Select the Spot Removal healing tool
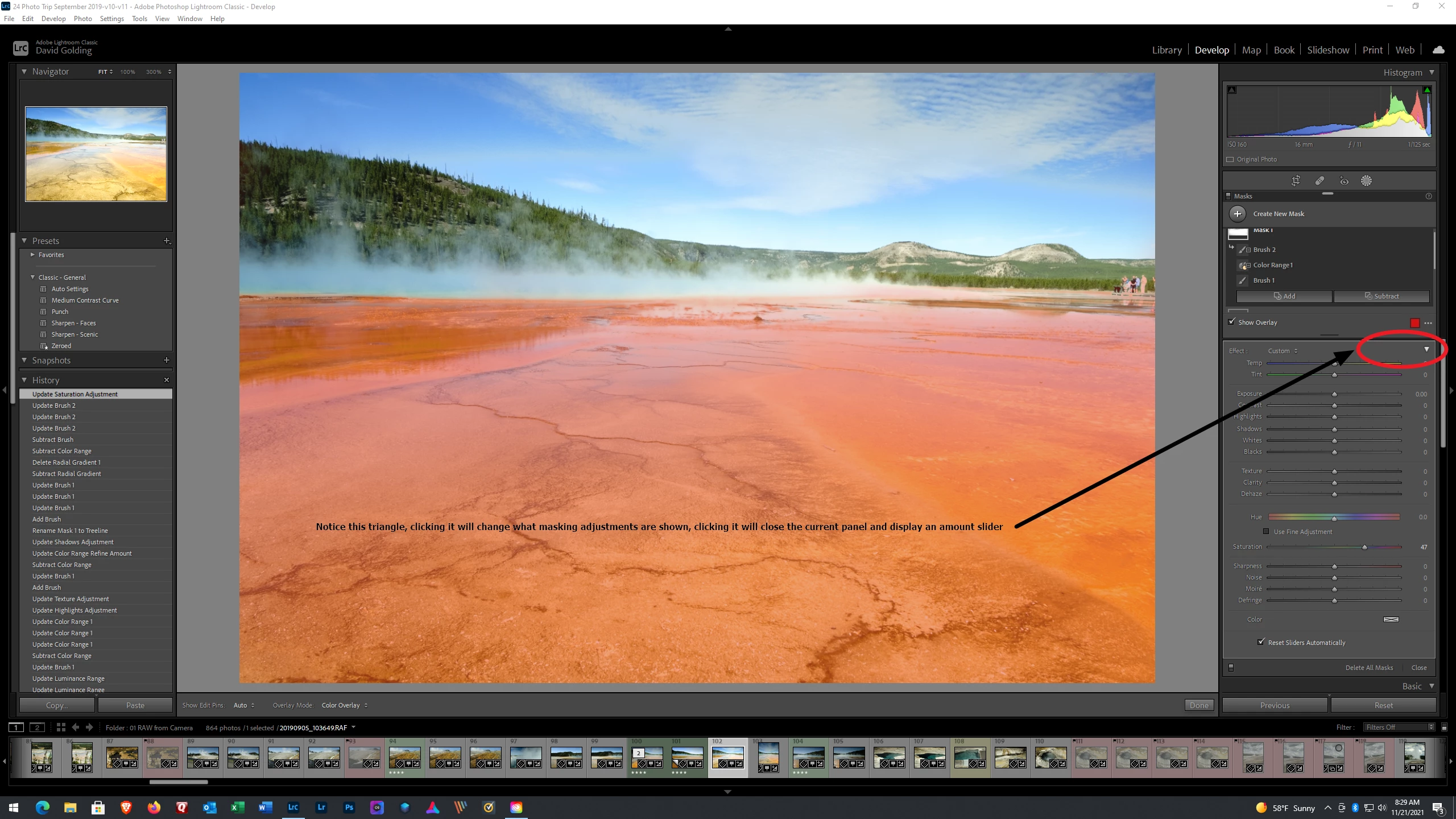Screen dimensions: 1456x819 point(1319,181)
